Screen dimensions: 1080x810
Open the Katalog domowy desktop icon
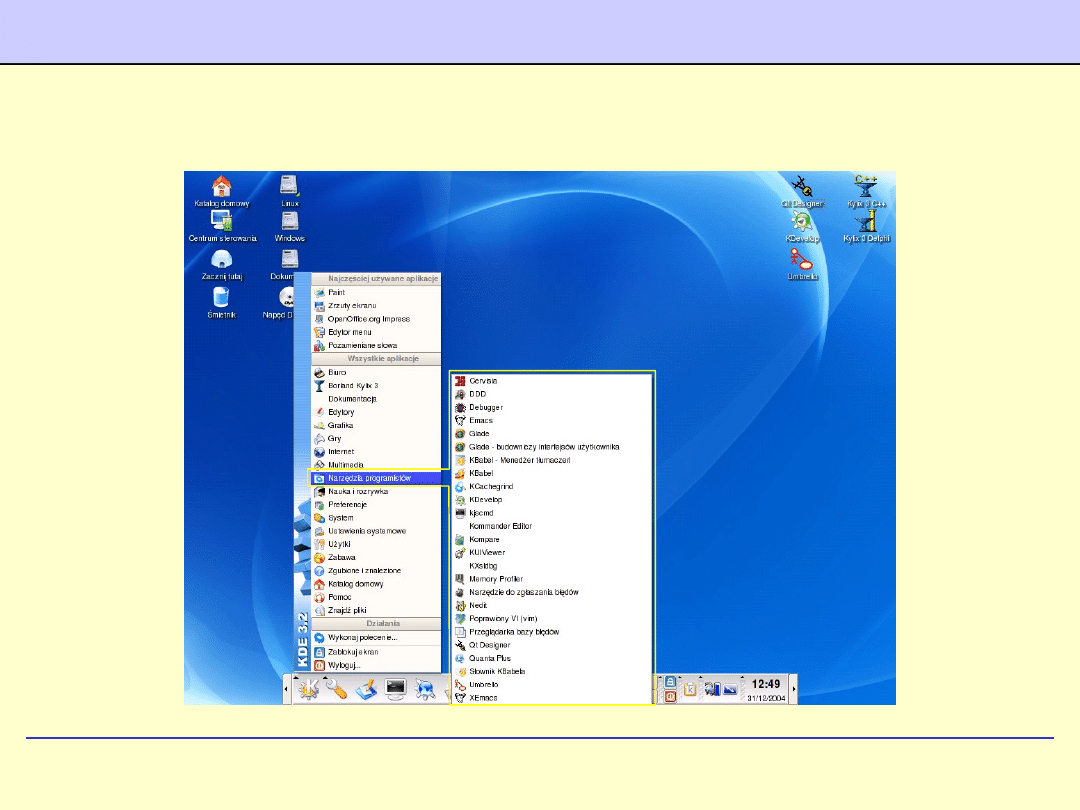coord(222,187)
